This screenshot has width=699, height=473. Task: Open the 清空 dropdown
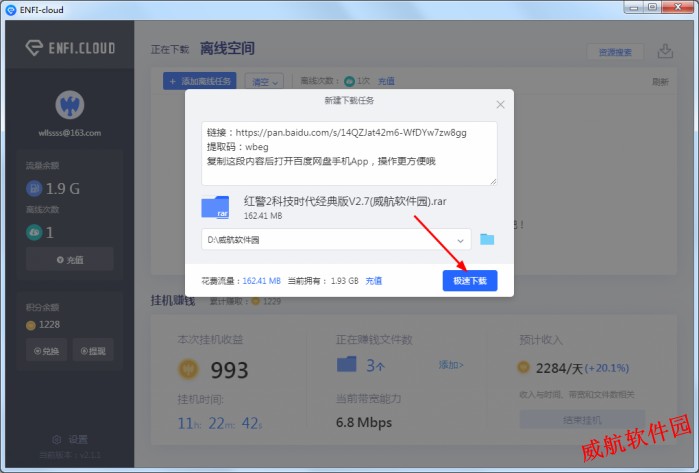[x=264, y=82]
